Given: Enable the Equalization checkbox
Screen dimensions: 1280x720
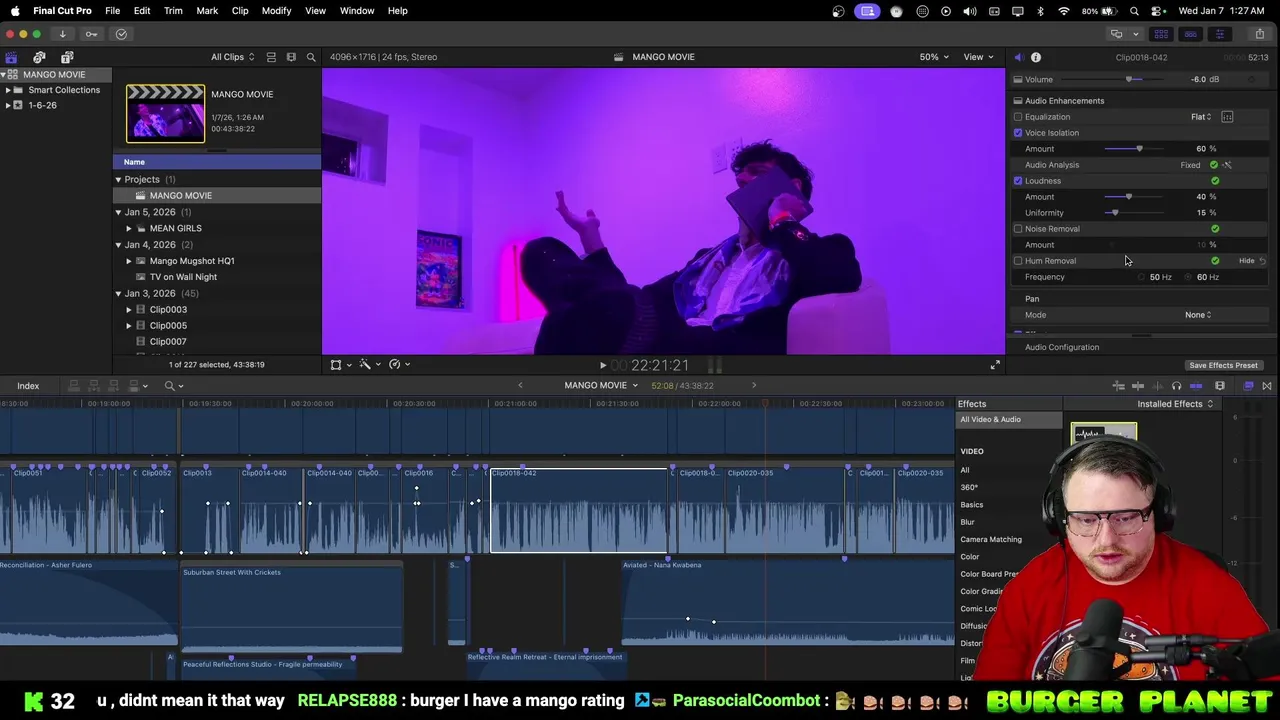Looking at the screenshot, I should pos(1018,117).
